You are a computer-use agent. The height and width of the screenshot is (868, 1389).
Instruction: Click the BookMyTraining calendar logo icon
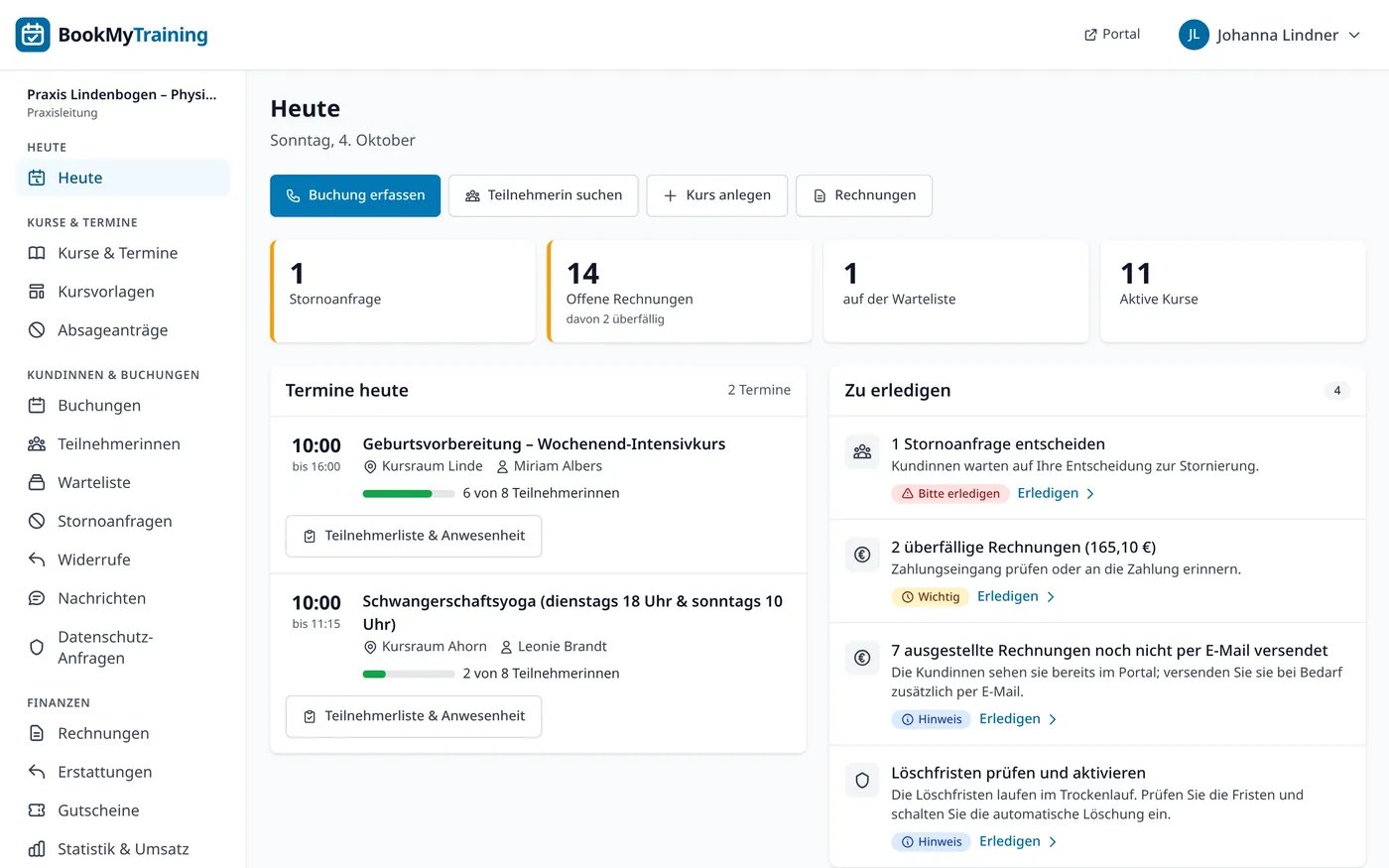point(33,35)
